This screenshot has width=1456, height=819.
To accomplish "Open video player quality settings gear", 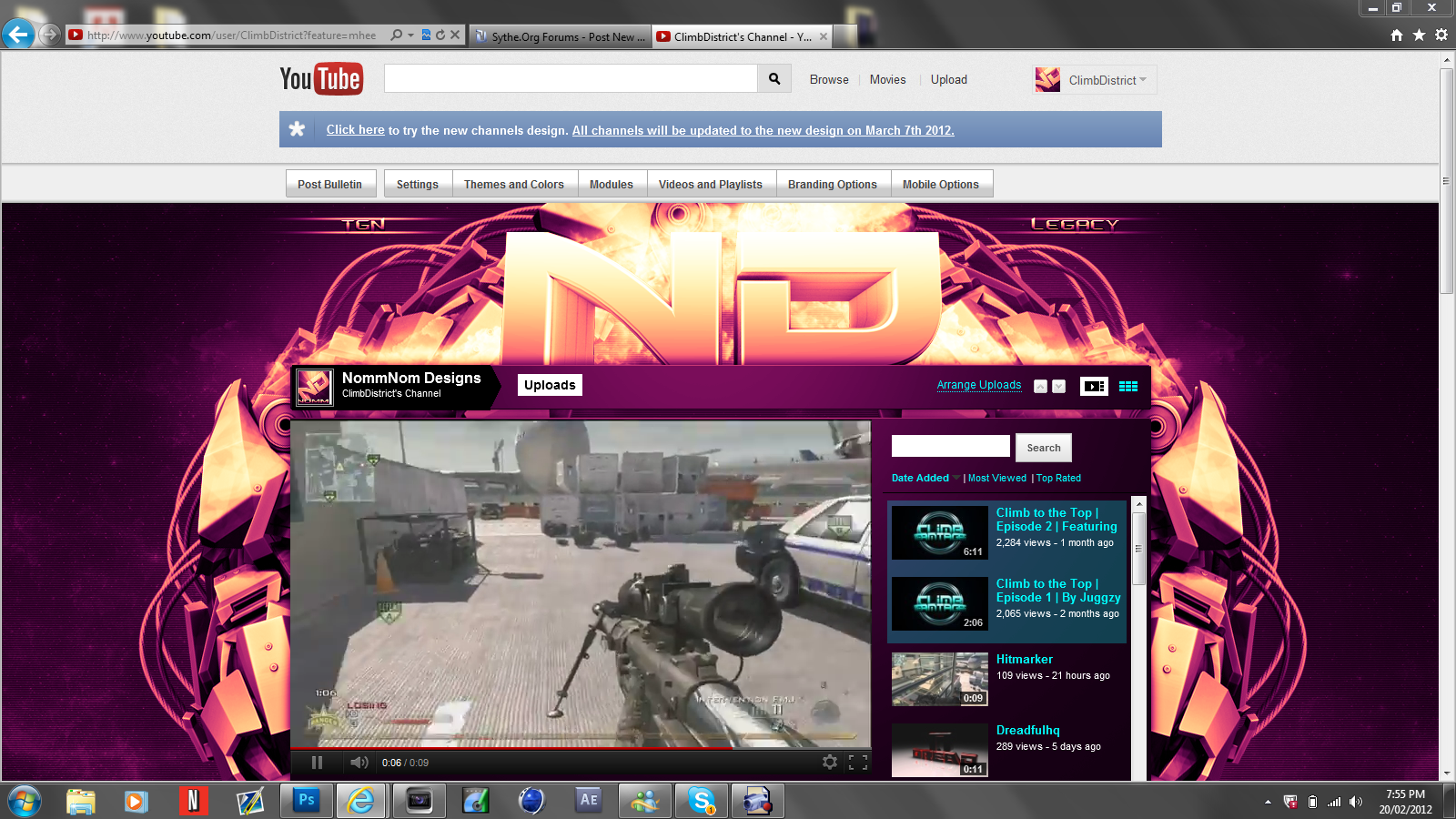I will [830, 763].
